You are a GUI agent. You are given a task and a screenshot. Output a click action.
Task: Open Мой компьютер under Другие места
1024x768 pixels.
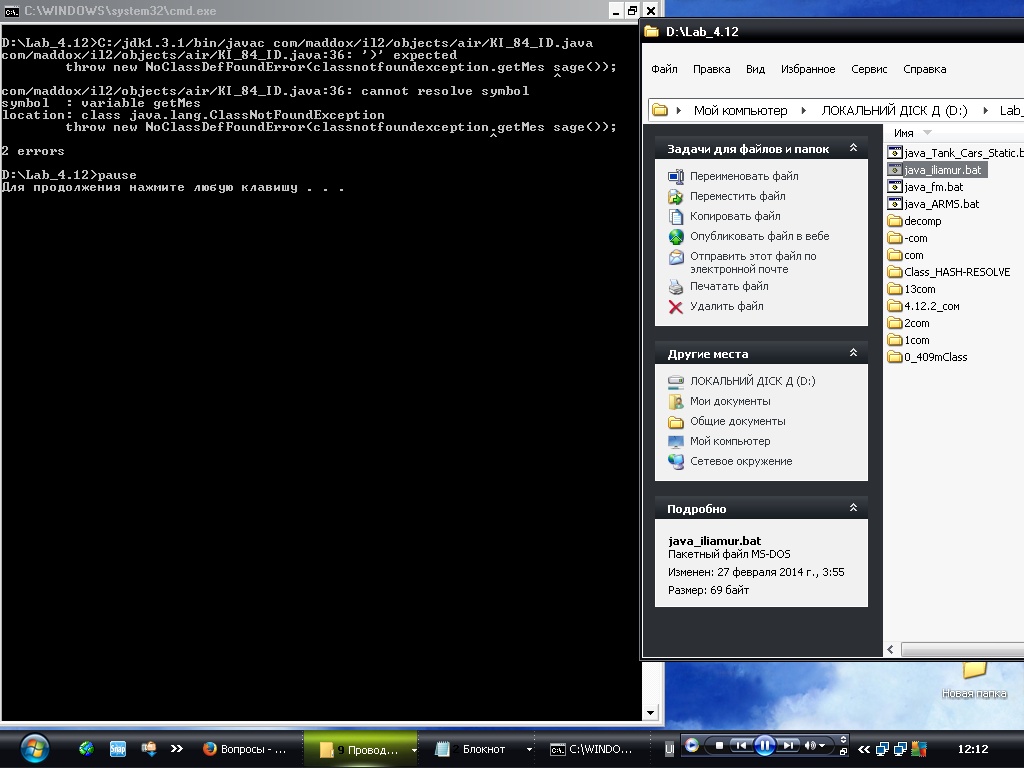pyautogui.click(x=730, y=441)
